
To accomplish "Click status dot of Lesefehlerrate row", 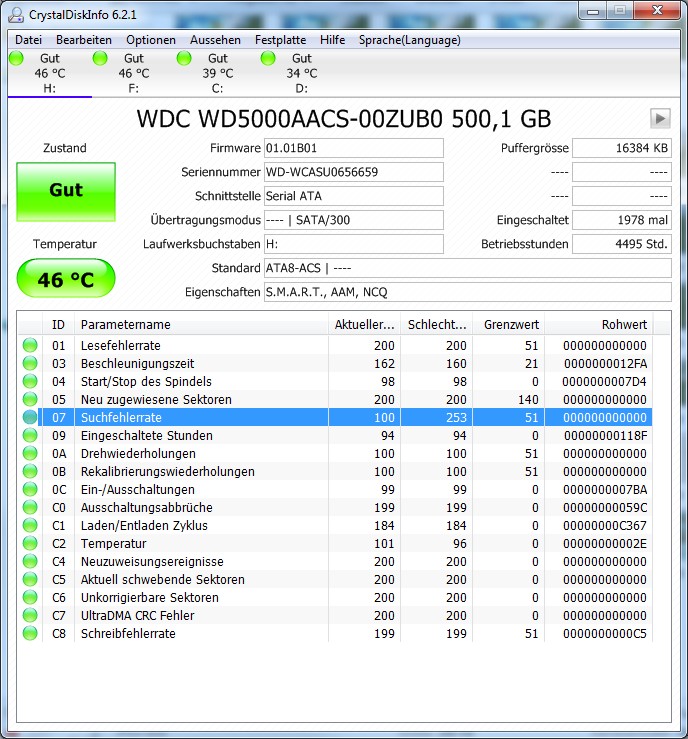I will coord(30,345).
